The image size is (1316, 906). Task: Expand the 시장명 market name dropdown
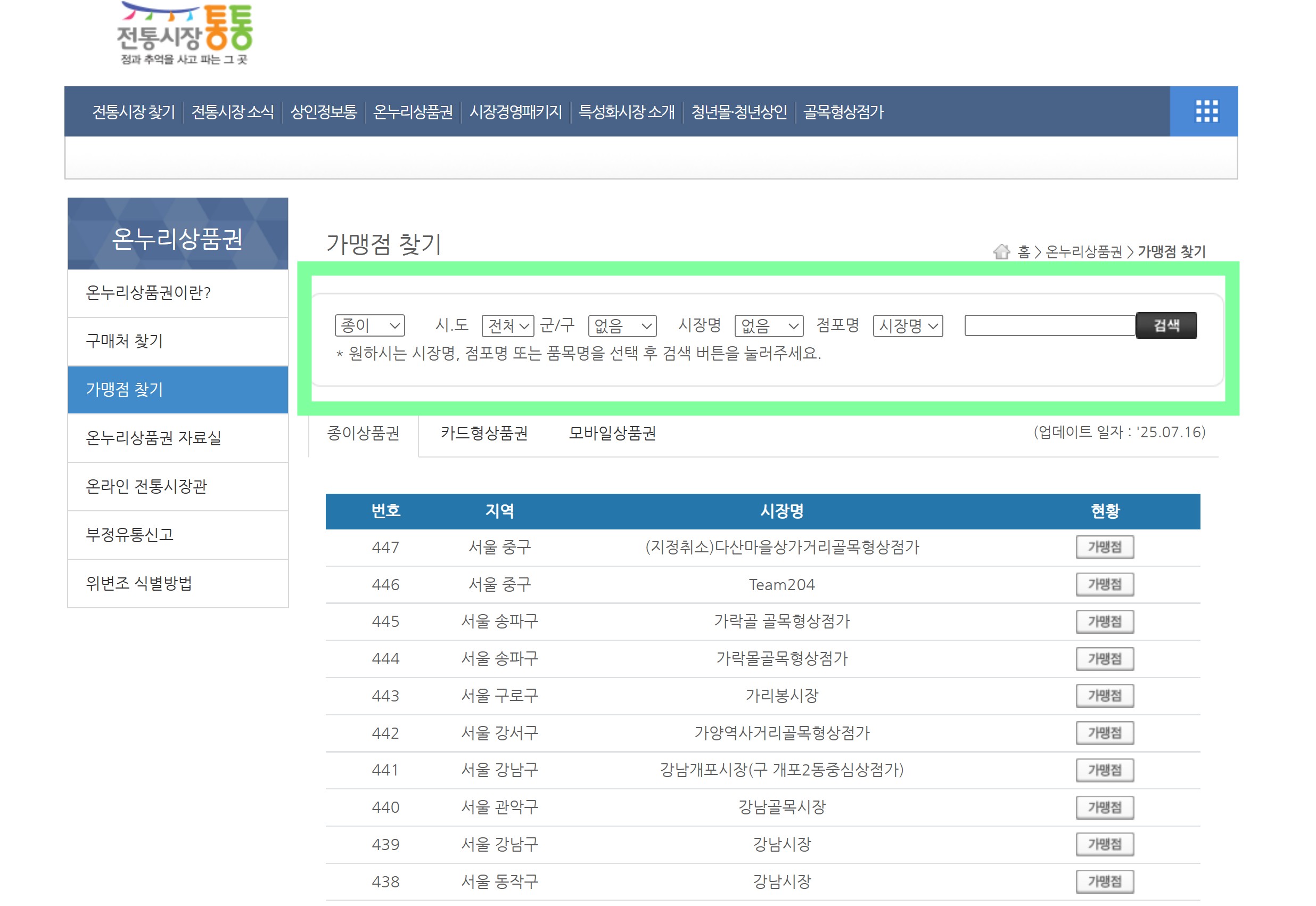click(x=769, y=326)
